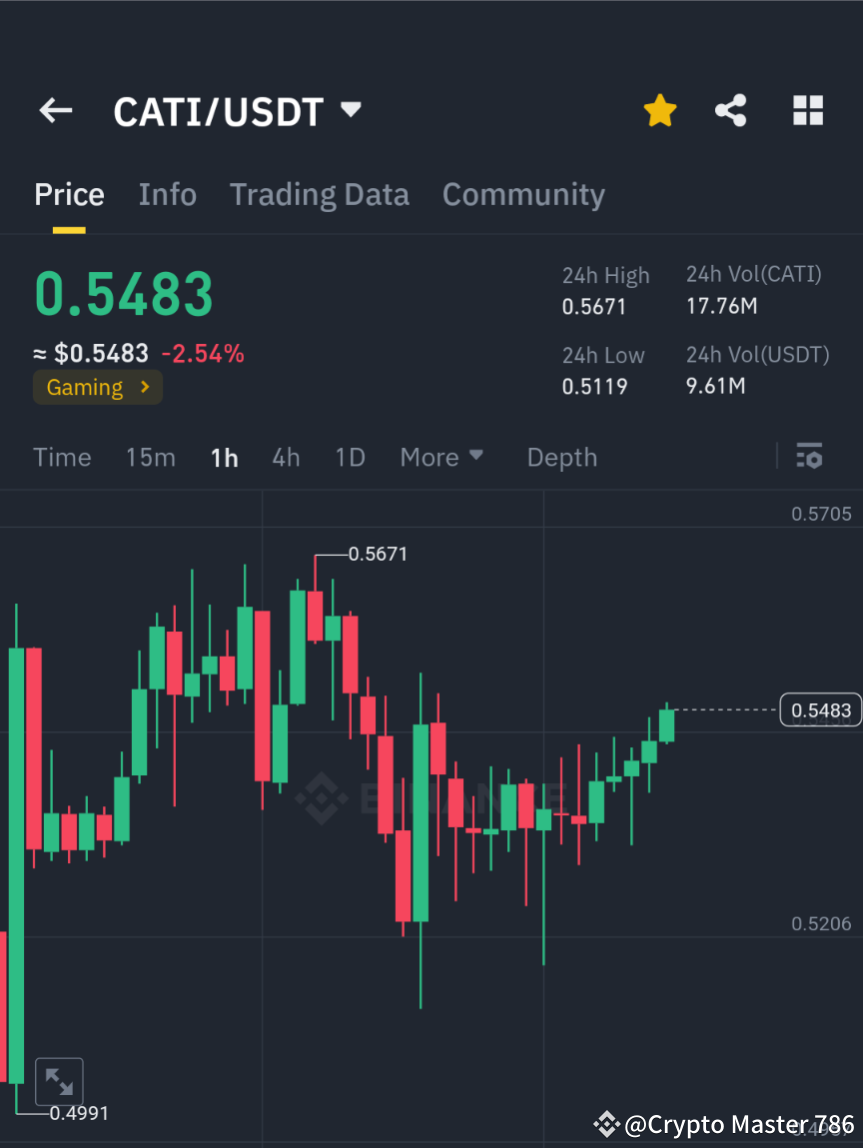Screen dimensions: 863x1148
Task: Tap the 0.5483 current price label
Action: click(820, 710)
